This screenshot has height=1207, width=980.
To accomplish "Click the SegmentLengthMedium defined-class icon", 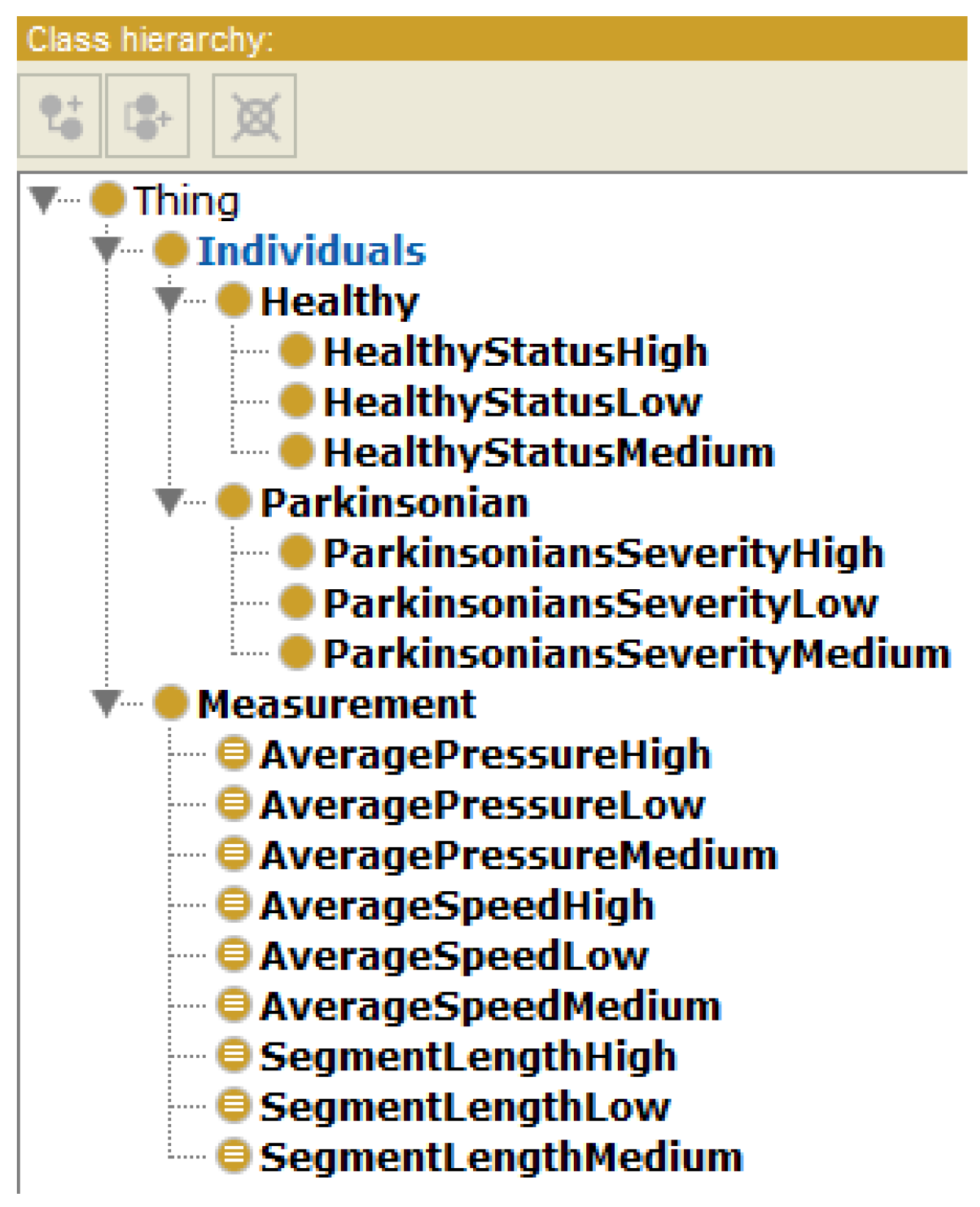I will pos(234,1157).
